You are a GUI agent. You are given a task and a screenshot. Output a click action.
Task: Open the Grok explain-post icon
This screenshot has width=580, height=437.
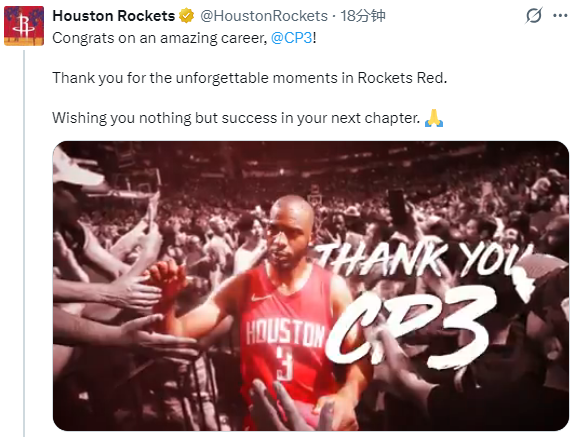pos(534,16)
